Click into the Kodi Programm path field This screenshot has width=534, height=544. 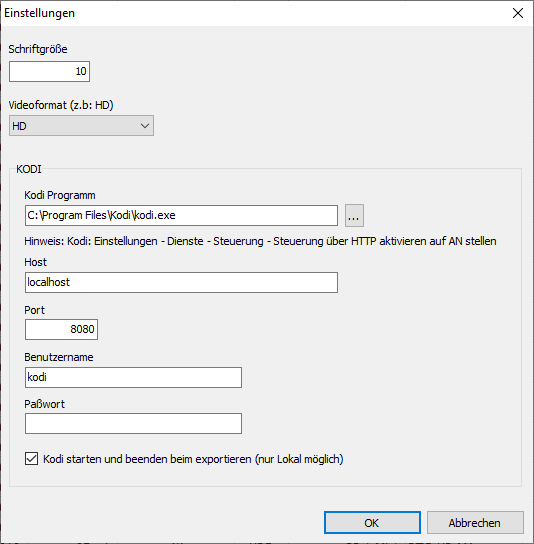[181, 215]
